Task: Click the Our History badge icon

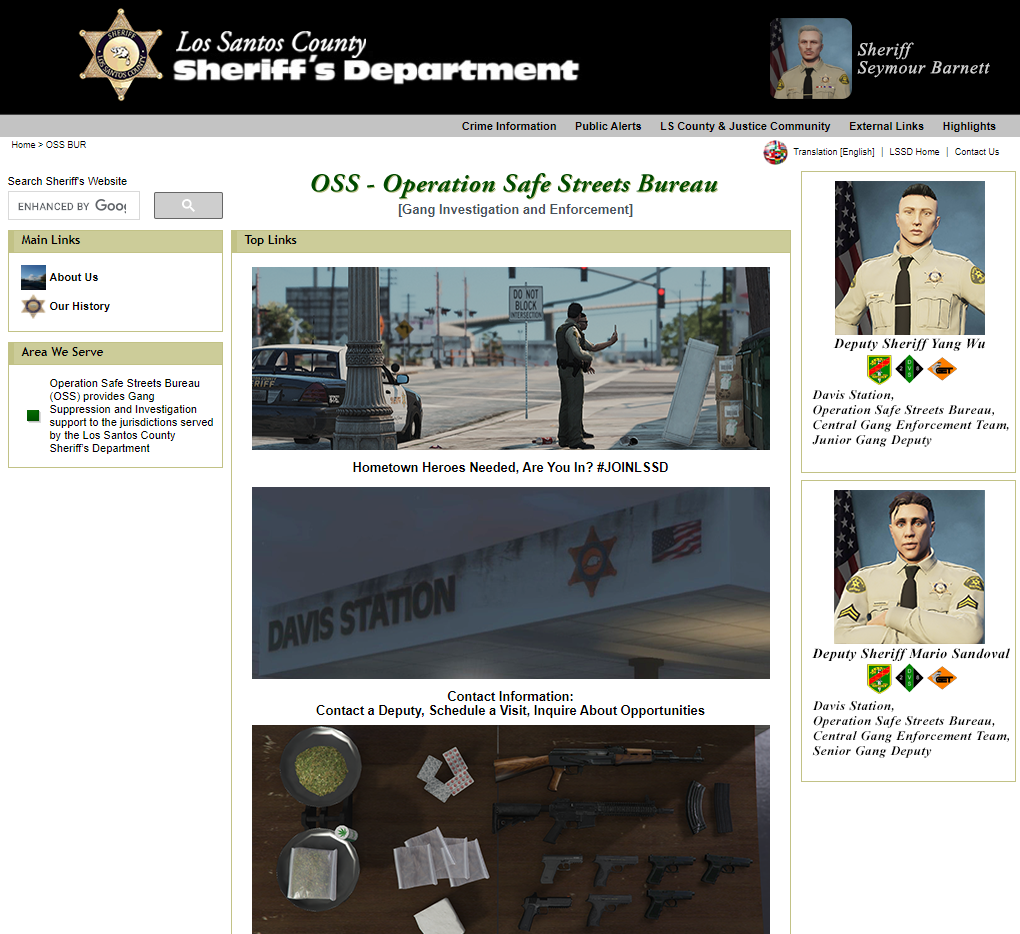Action: point(33,306)
